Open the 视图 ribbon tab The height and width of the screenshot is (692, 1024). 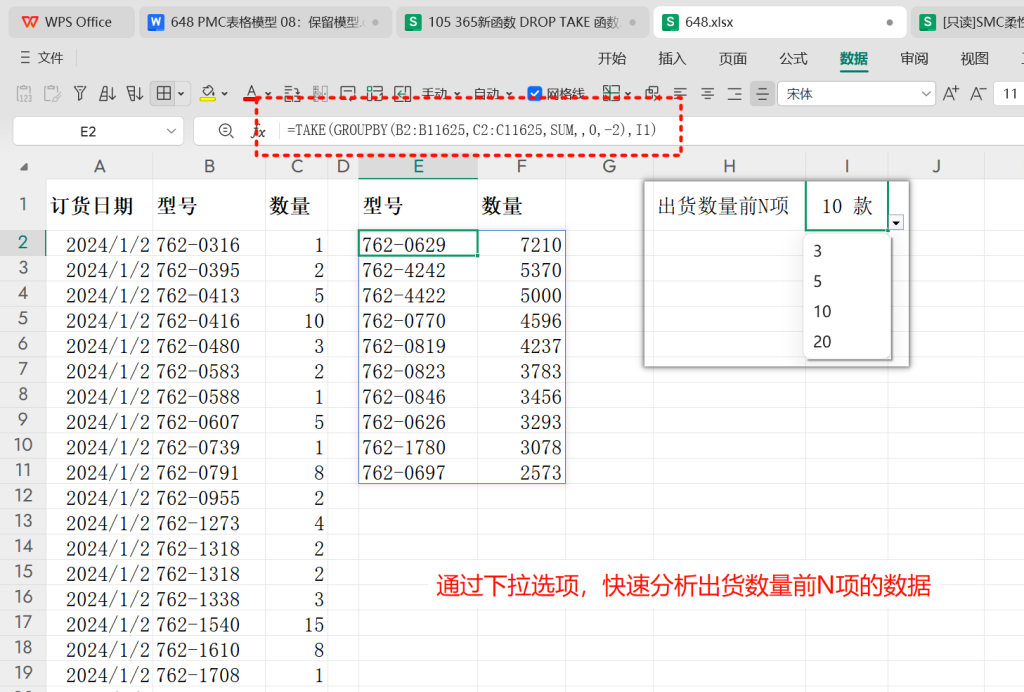pos(974,59)
